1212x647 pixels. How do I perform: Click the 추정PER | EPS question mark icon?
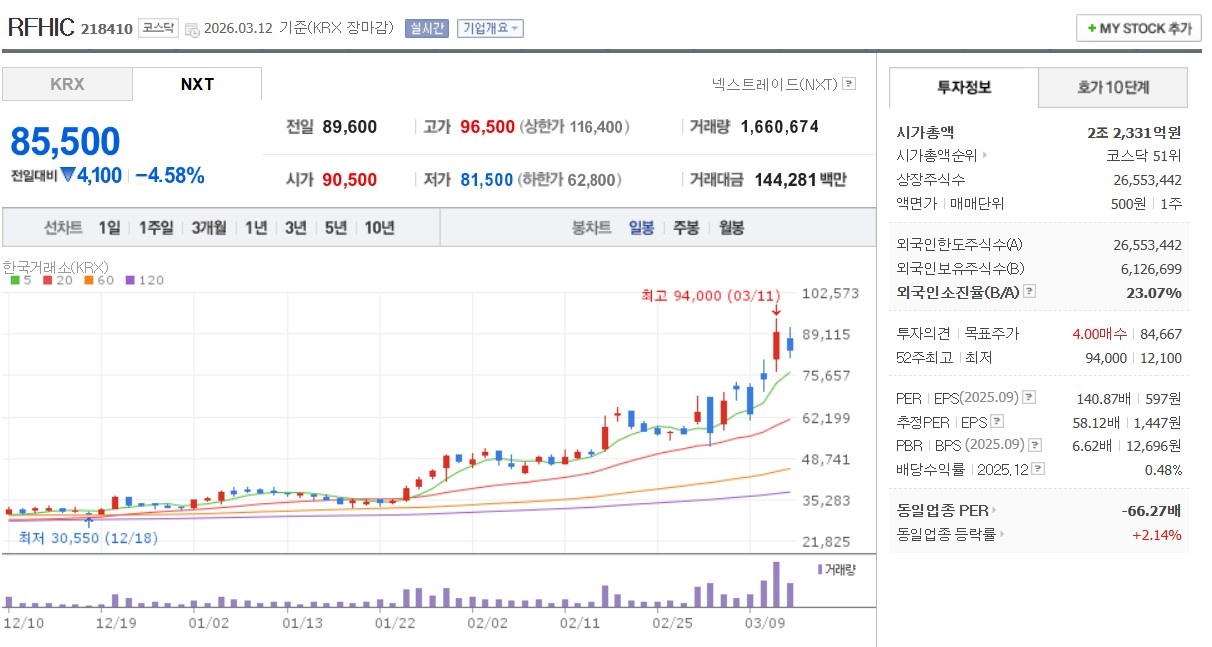tap(997, 422)
